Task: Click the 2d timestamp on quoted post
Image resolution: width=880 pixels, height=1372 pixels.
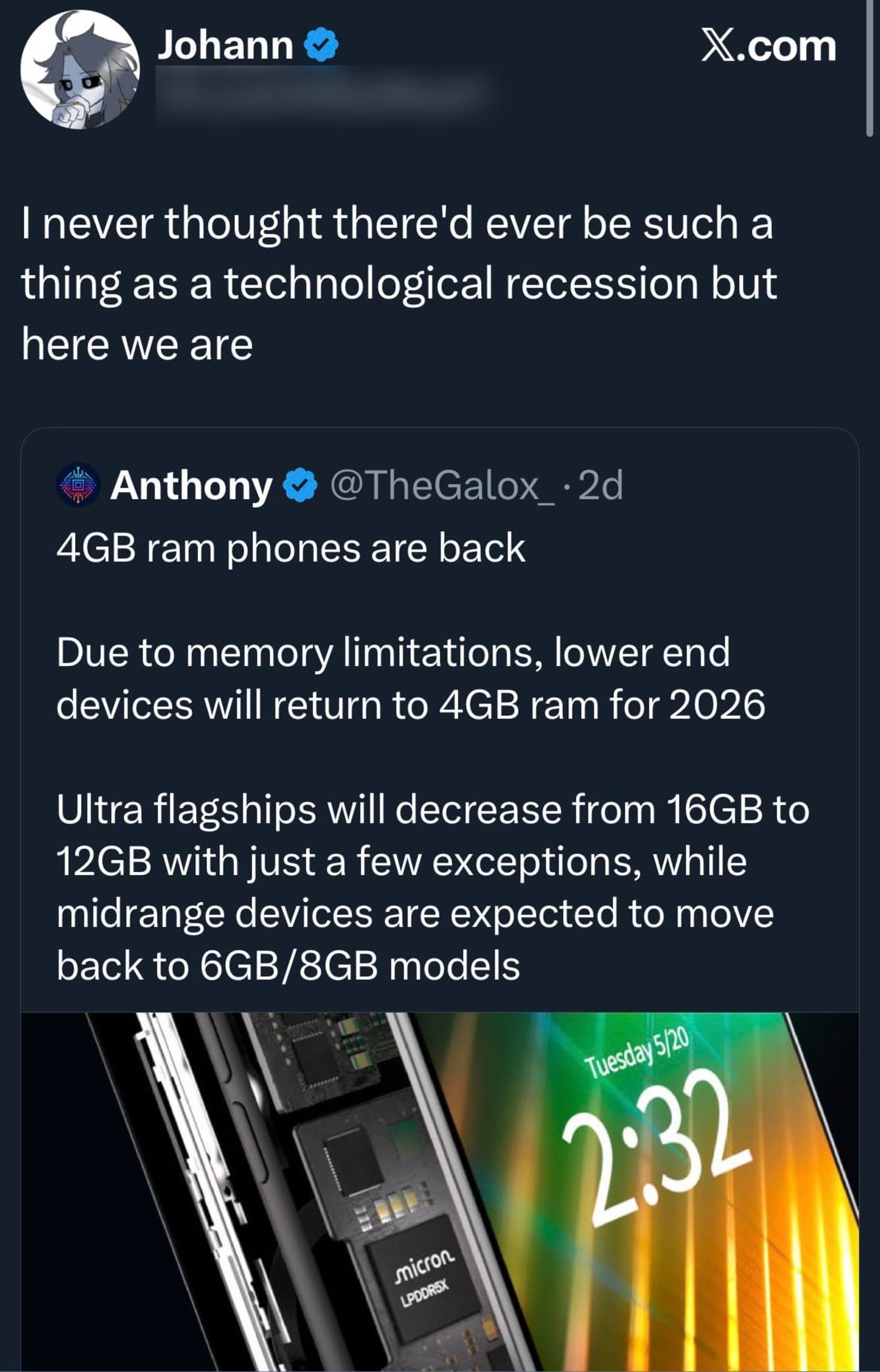Action: coord(600,486)
